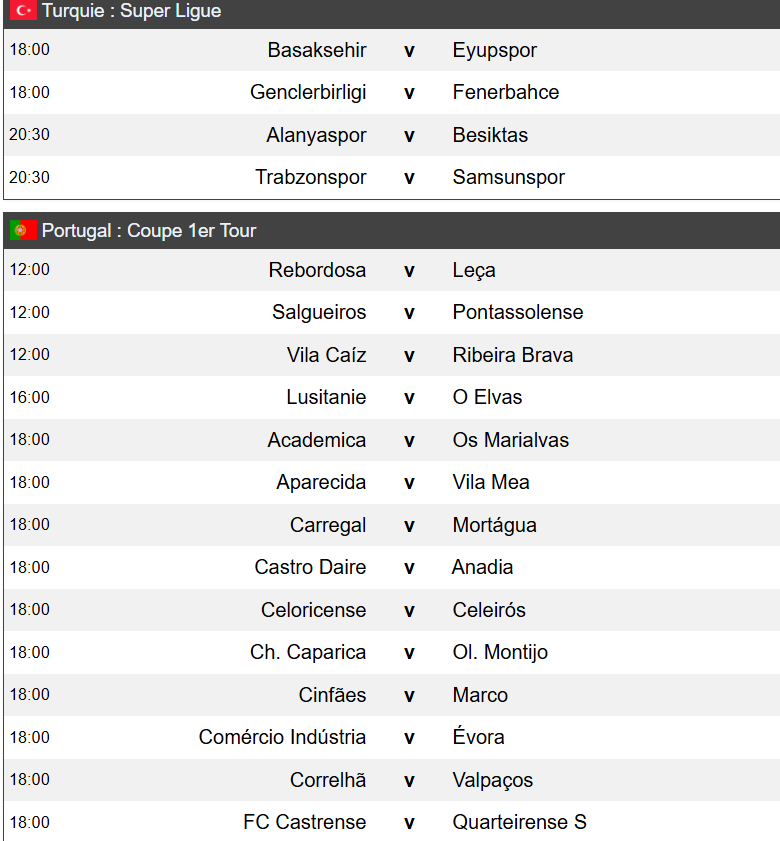780x841 pixels.
Task: Click the Samsunspor team name
Action: (x=508, y=178)
